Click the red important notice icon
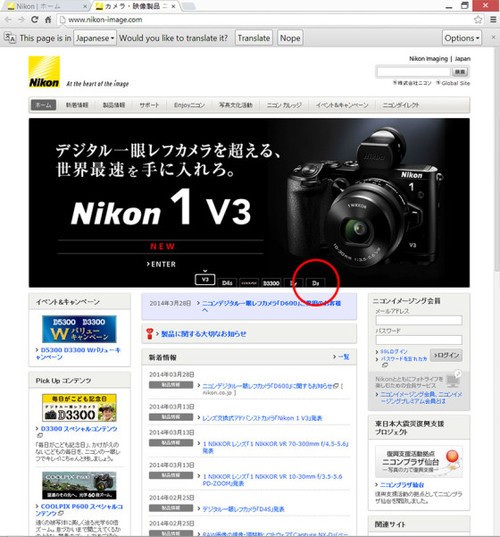The height and width of the screenshot is (537, 500). coord(149,334)
